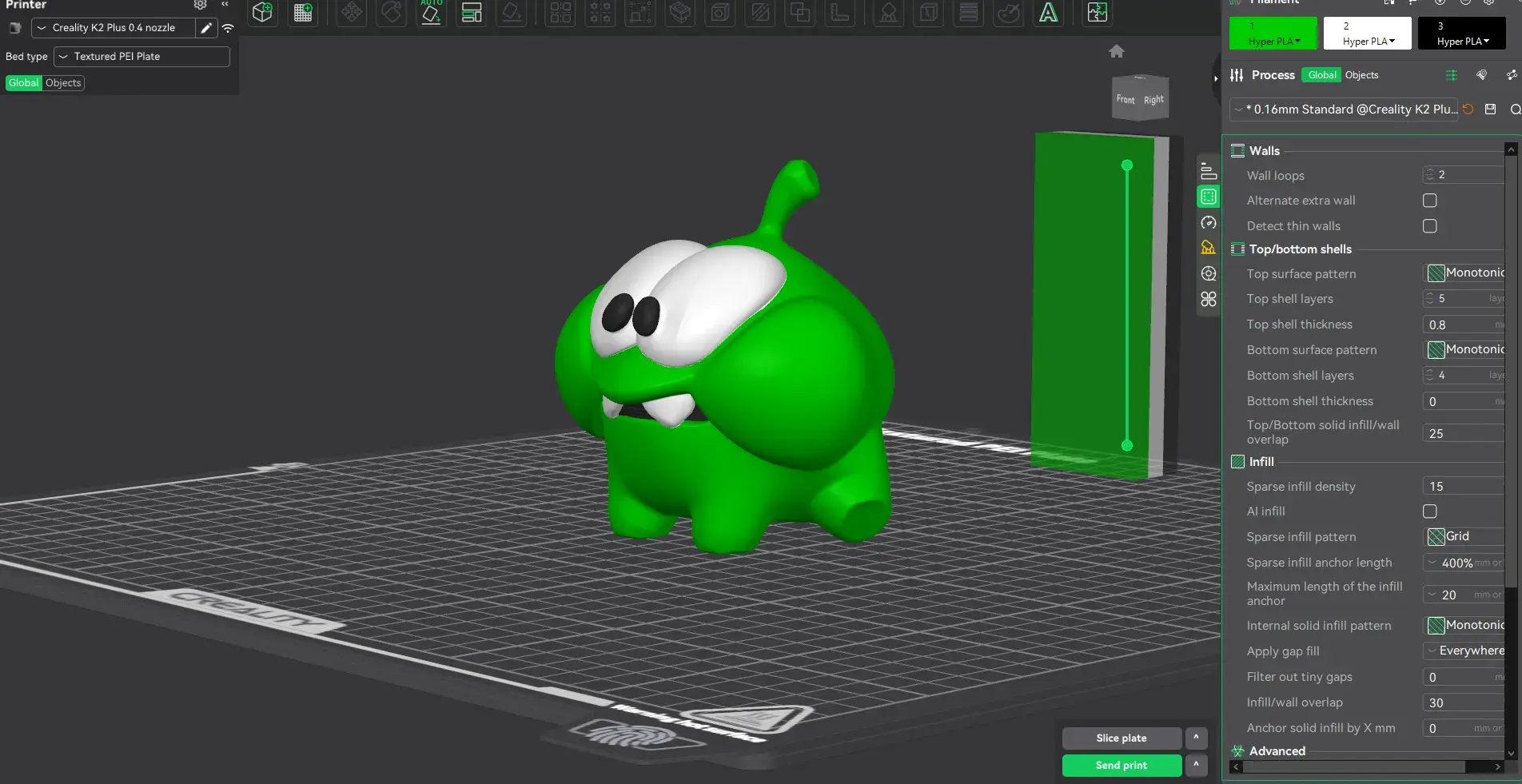1522x784 pixels.
Task: Open filament 3 black Hyper PLA dropdown
Action: point(1462,34)
